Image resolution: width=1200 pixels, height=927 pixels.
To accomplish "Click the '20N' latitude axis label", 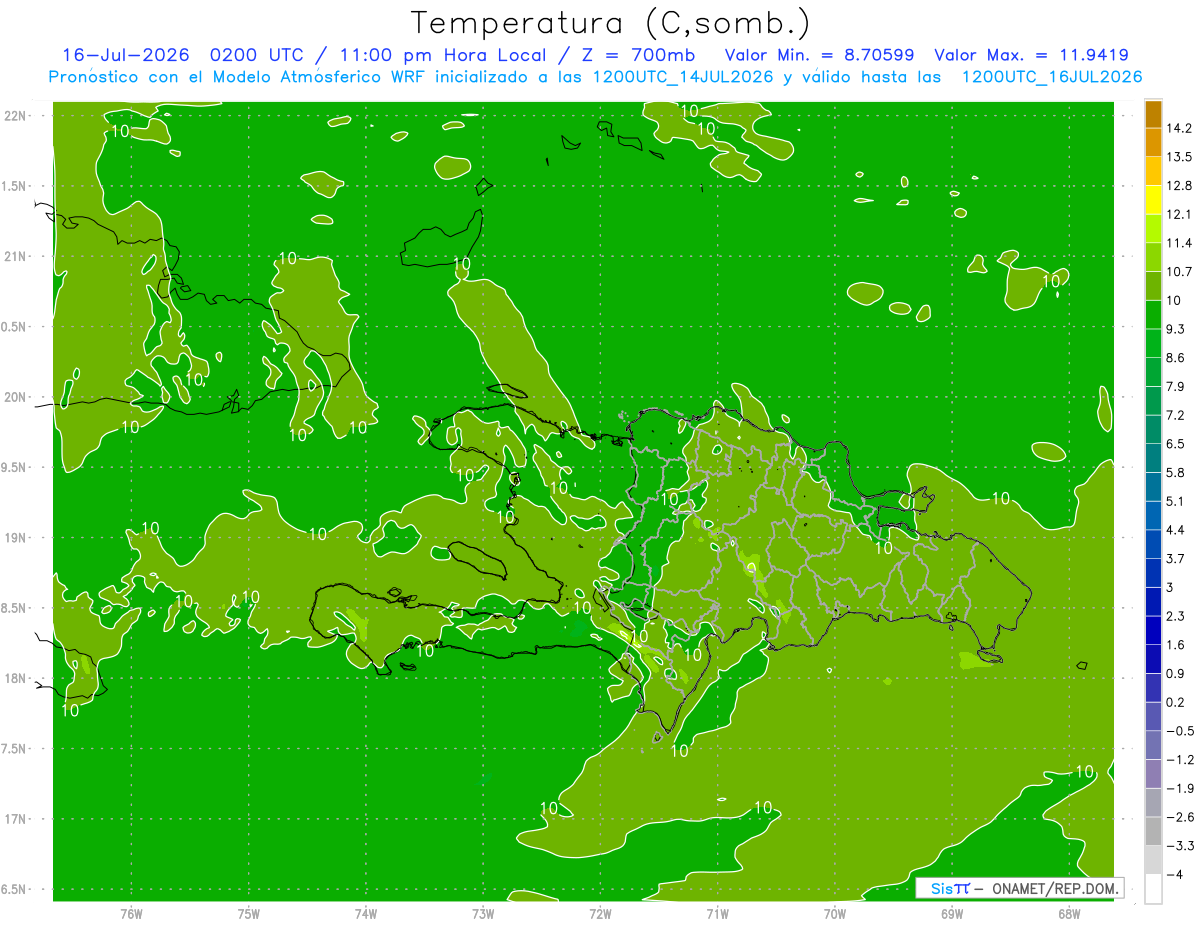I will coord(17,397).
